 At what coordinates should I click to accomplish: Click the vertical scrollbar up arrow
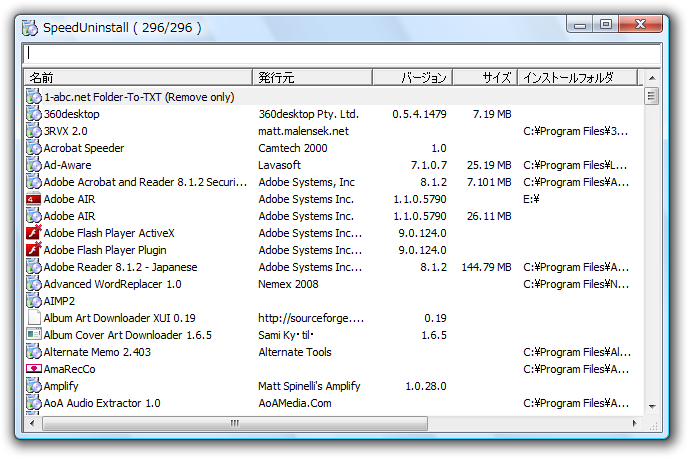(x=652, y=78)
